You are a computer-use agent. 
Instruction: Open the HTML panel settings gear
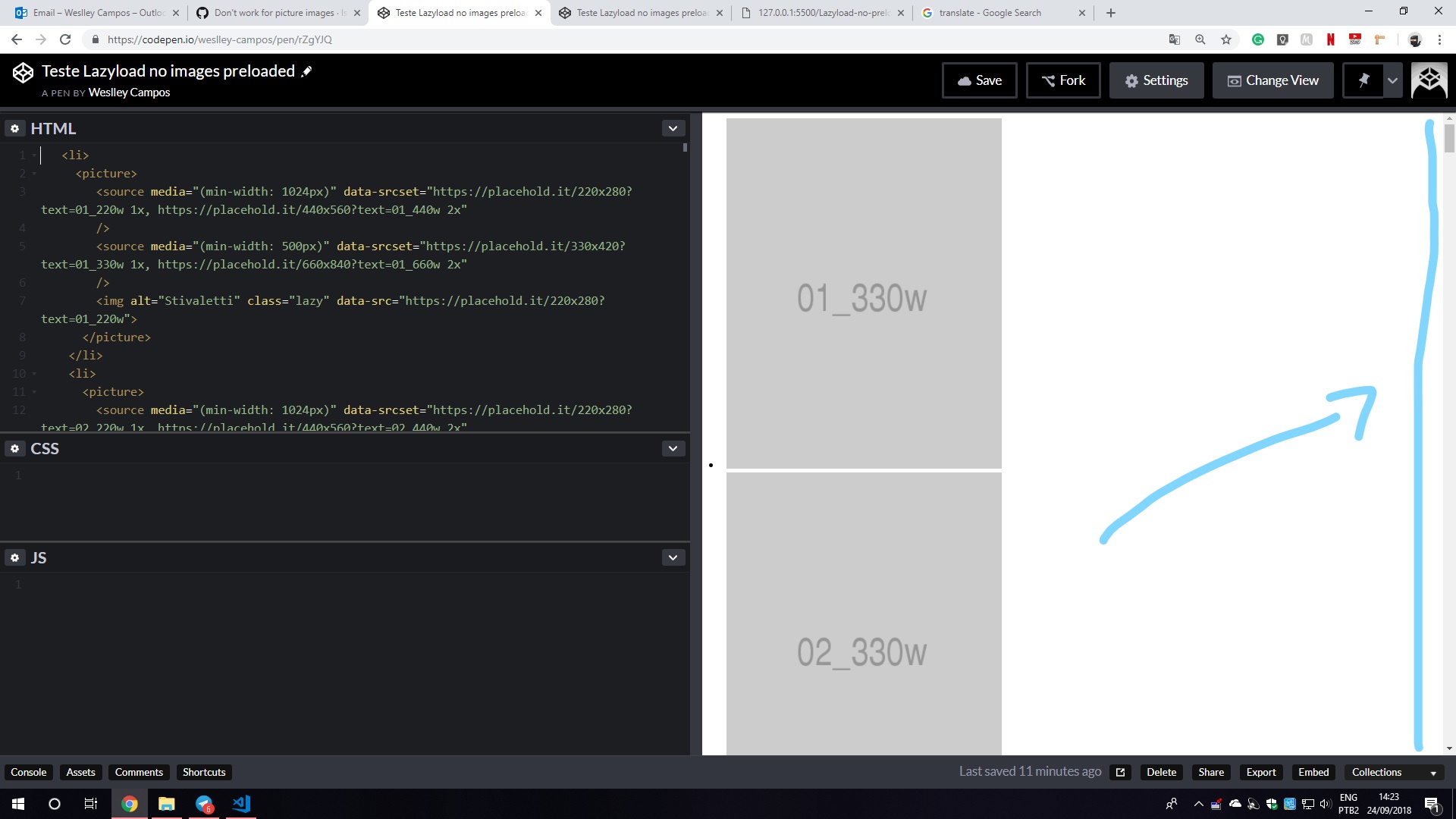[14, 128]
